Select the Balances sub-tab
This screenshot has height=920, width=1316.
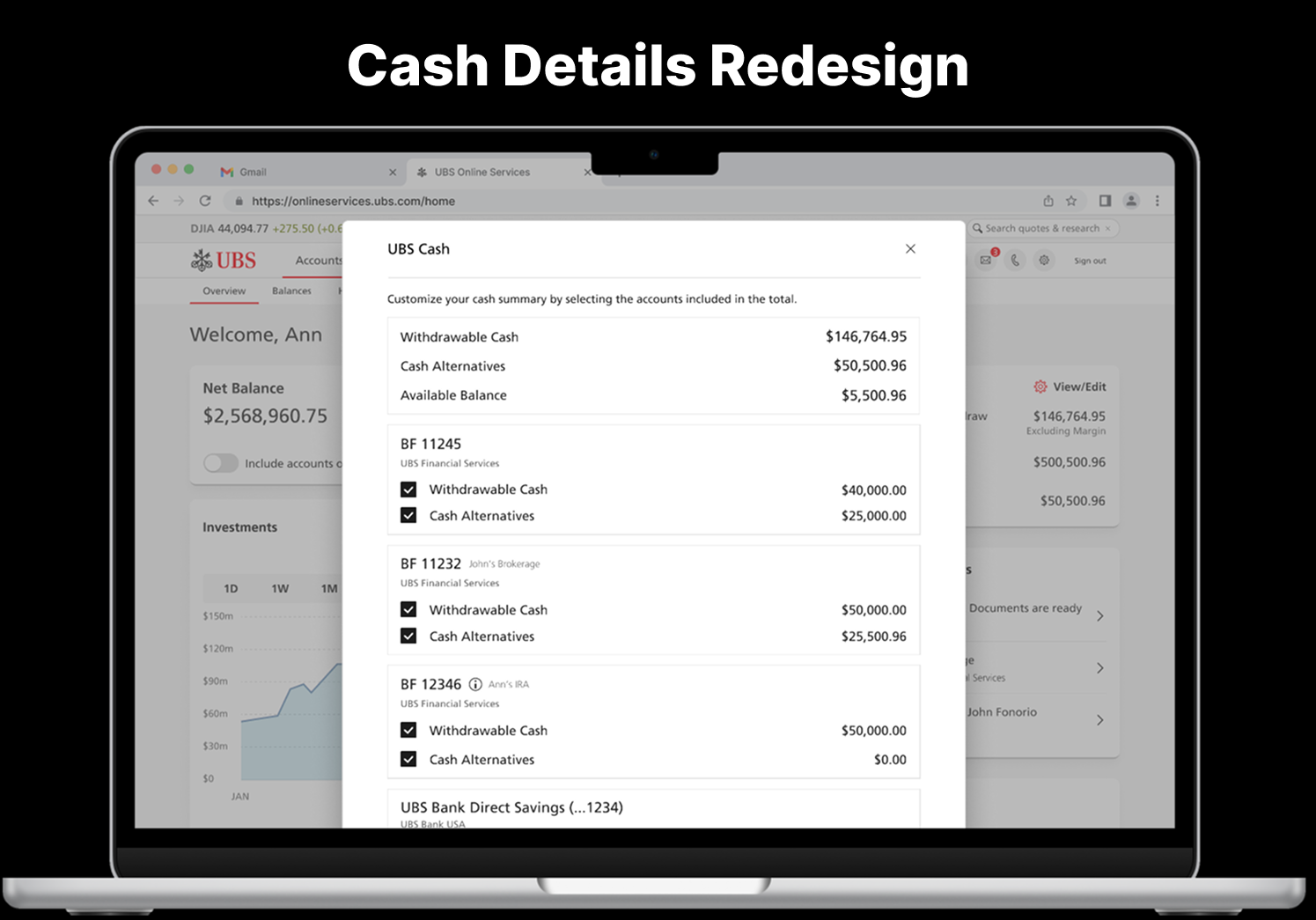291,291
